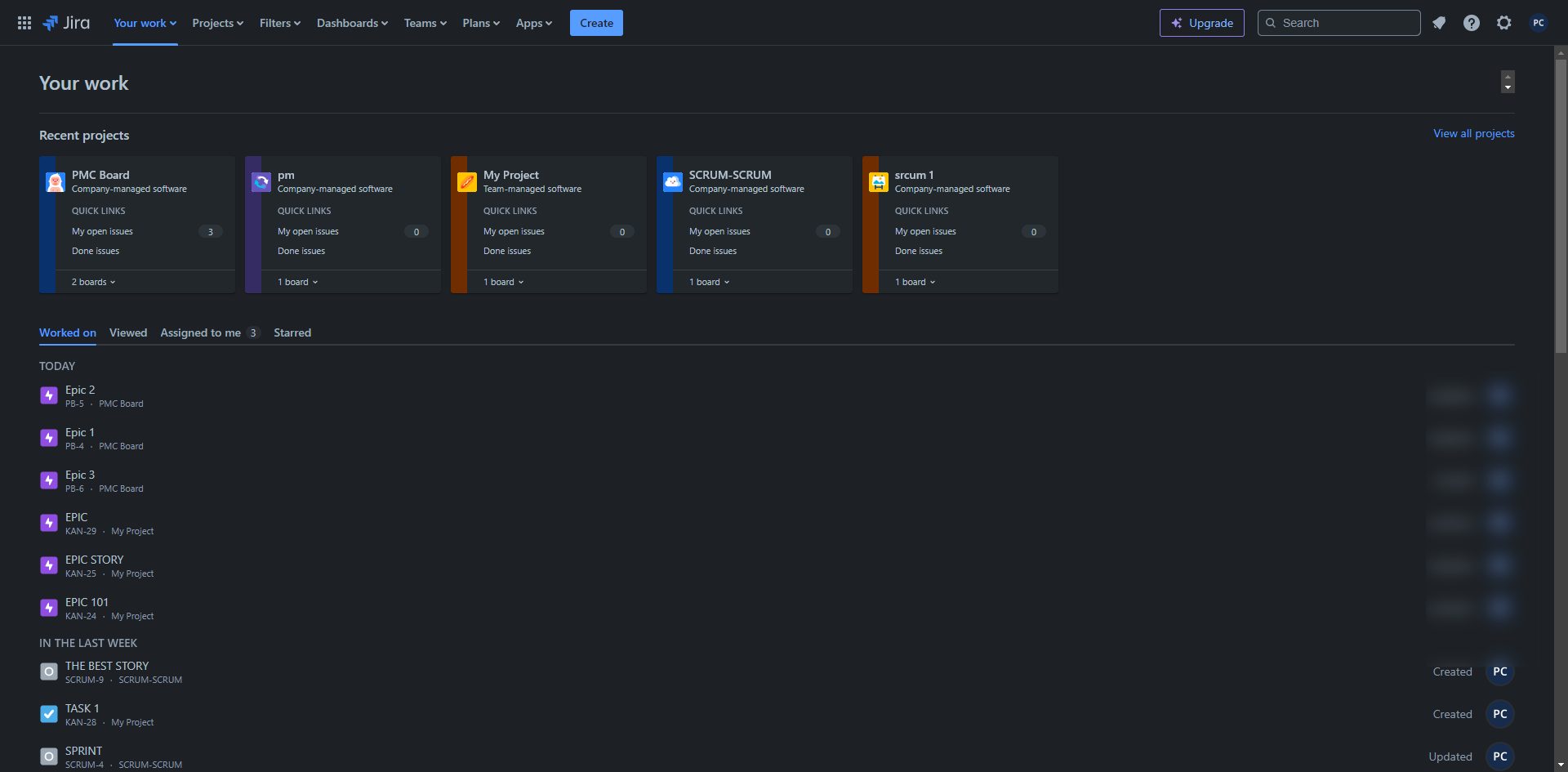Viewport: 1568px width, 772px height.
Task: Click the PMC Board project avatar
Action: point(56,182)
